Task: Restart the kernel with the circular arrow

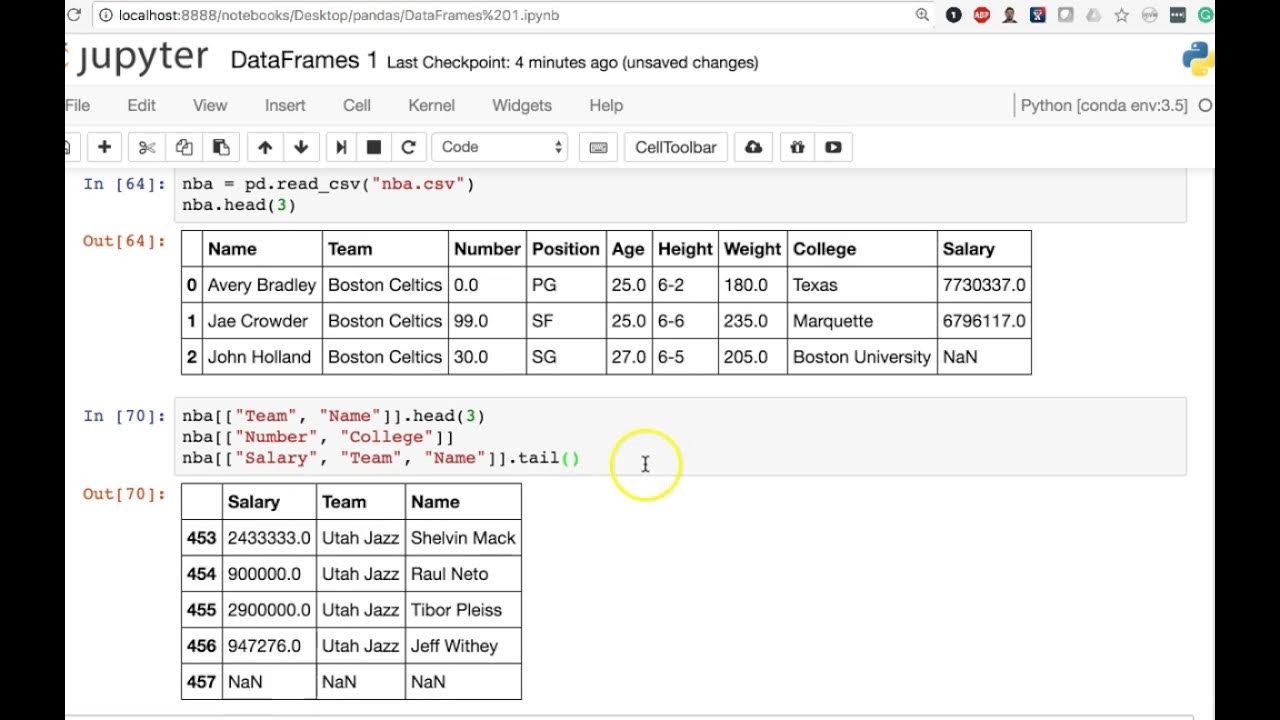Action: pos(408,147)
